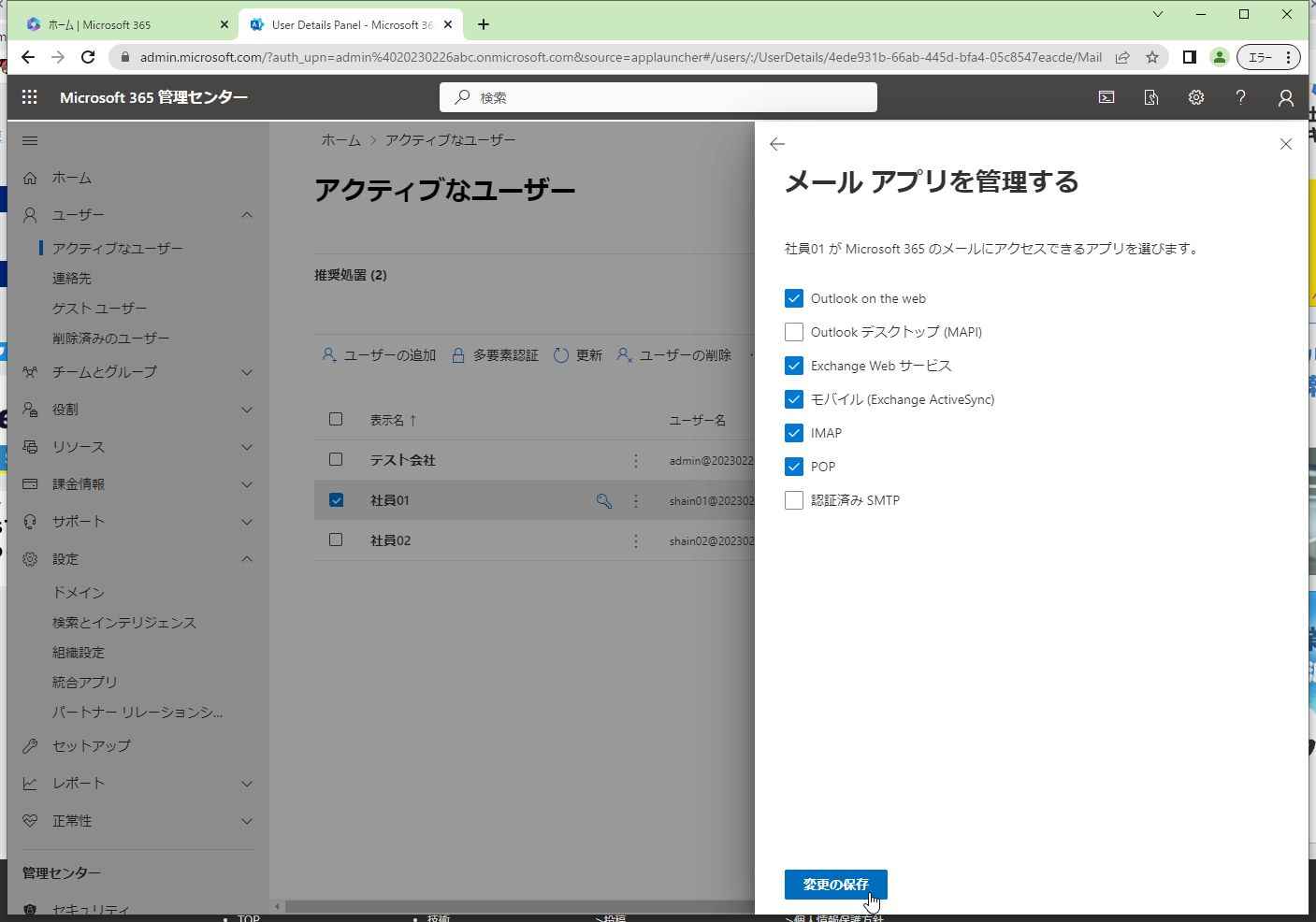
Task: Open ゲスト ユーザー in left navigation
Action: point(100,309)
